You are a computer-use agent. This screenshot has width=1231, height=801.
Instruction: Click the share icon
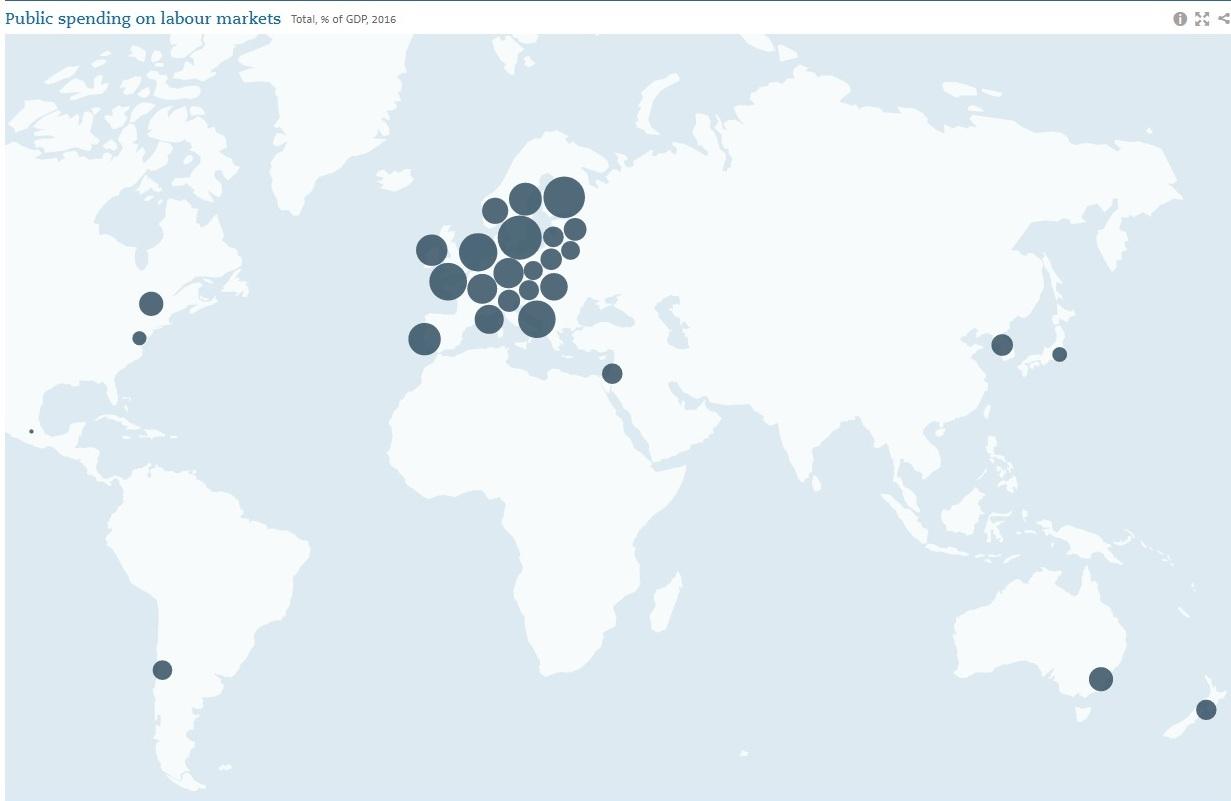tap(1223, 19)
